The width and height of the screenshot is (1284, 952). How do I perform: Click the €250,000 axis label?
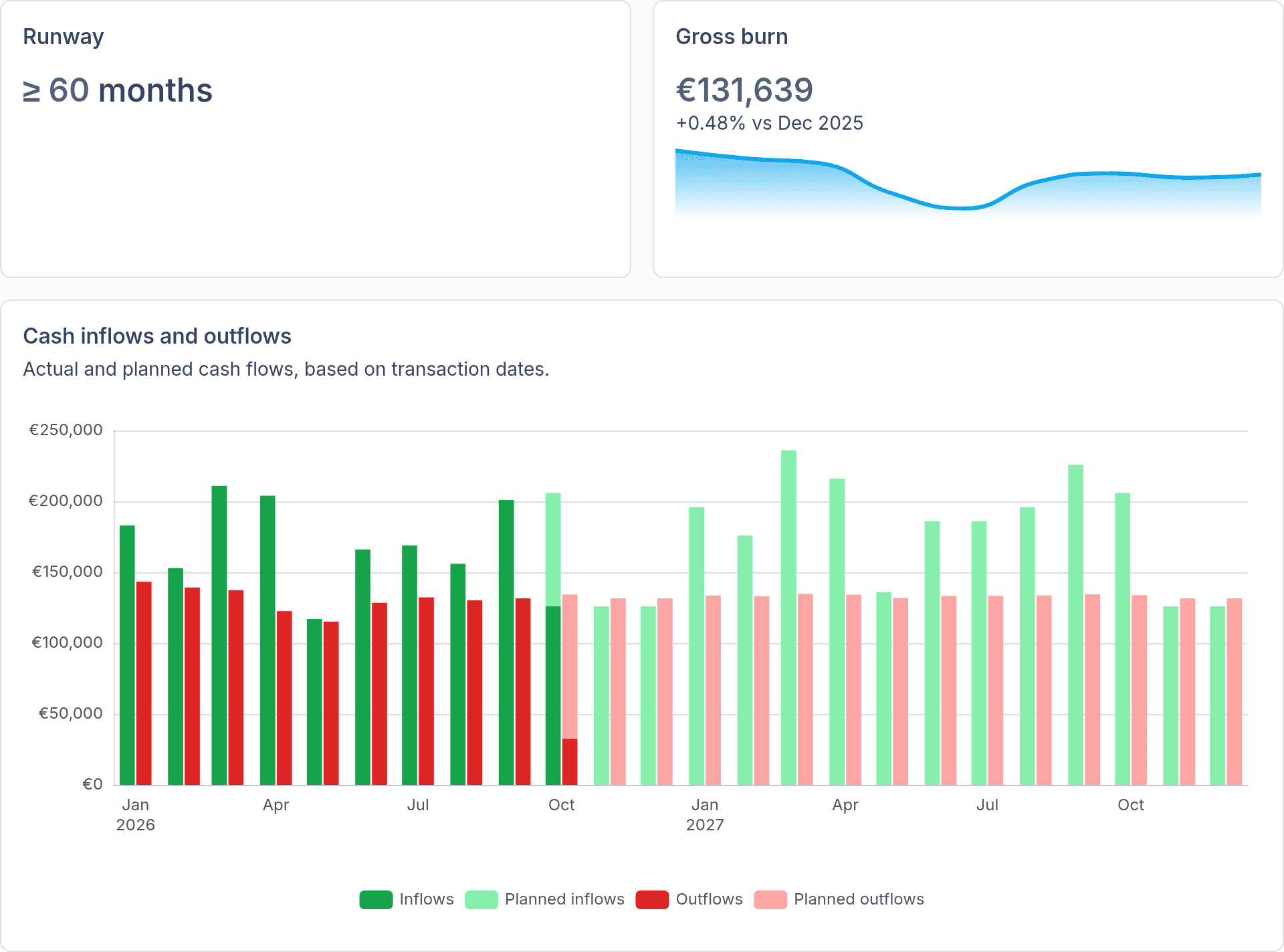(66, 430)
